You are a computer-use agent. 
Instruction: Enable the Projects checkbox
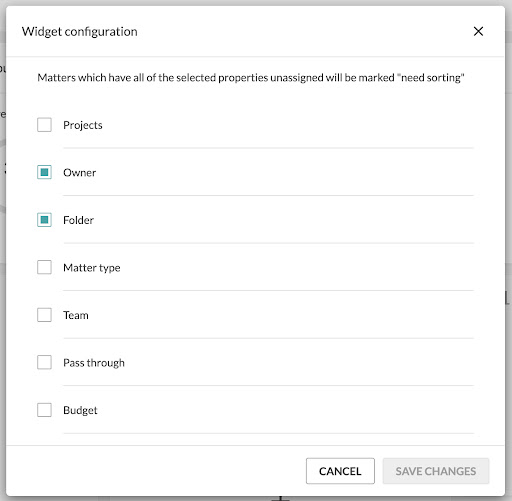(x=44, y=125)
